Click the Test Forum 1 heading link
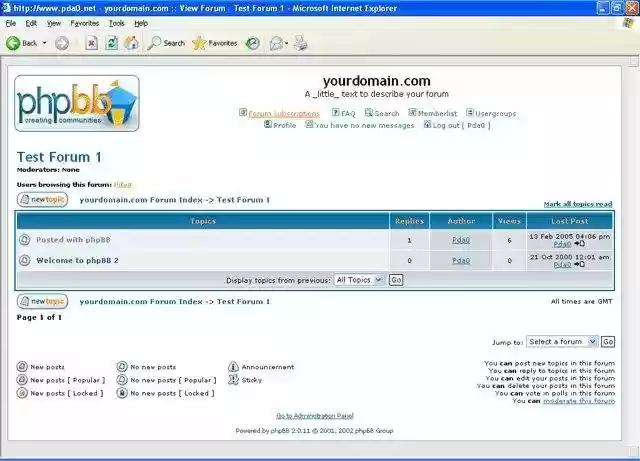 tap(59, 157)
